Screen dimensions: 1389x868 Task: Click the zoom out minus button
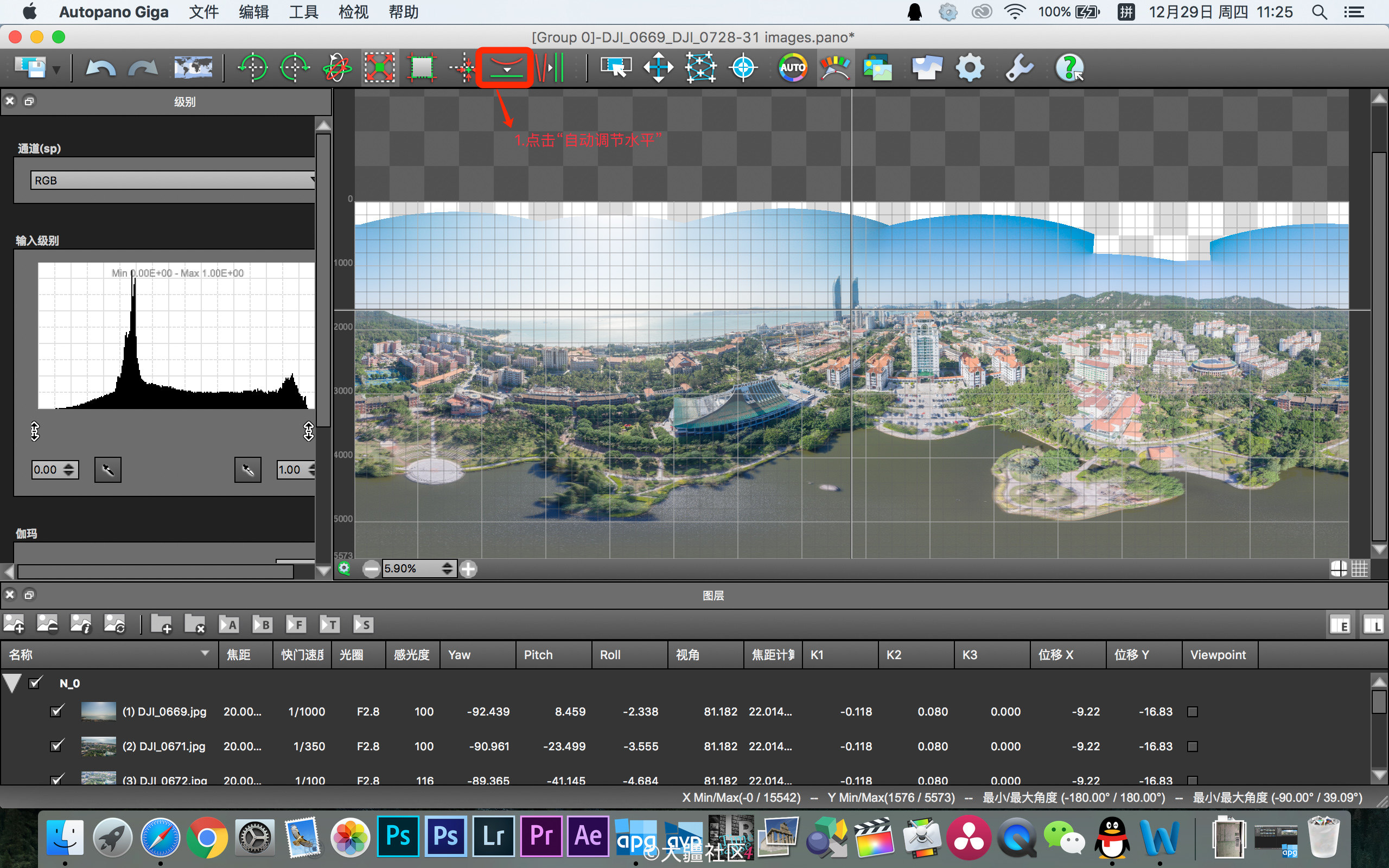coord(371,569)
